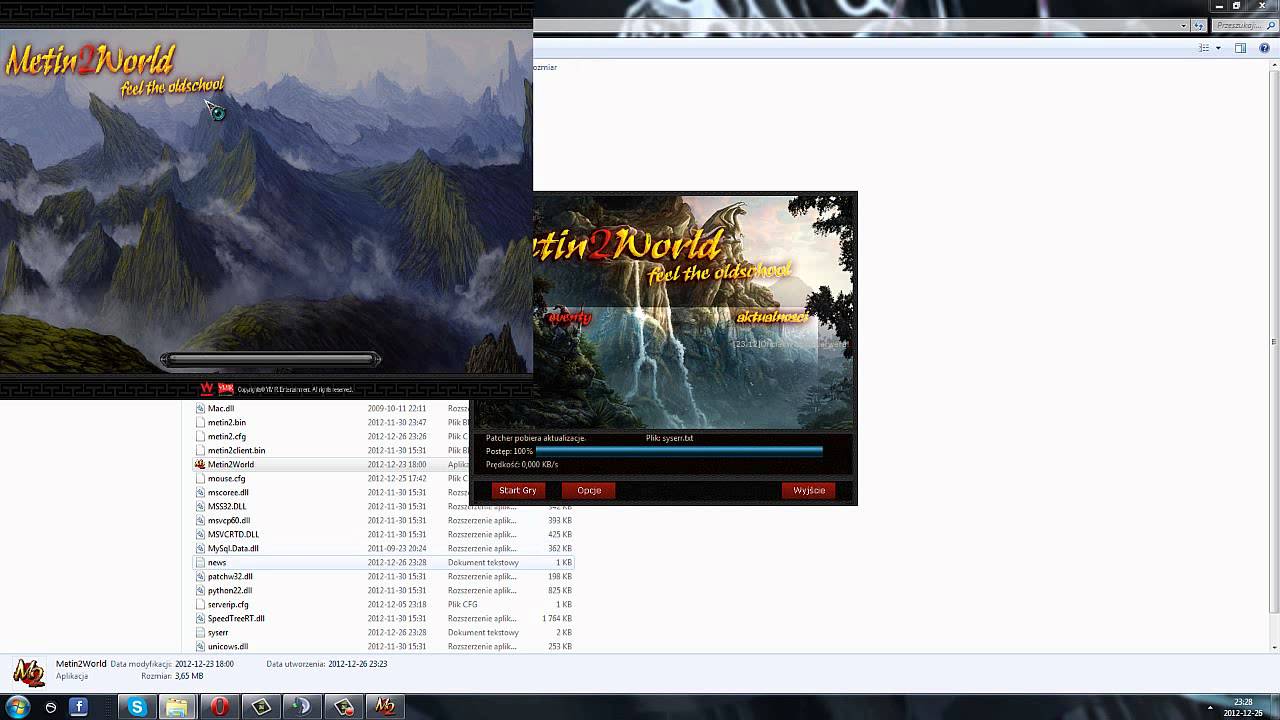Viewport: 1280px width, 720px height.
Task: Click the Start Gry button in patcher
Action: pyautogui.click(x=518, y=490)
